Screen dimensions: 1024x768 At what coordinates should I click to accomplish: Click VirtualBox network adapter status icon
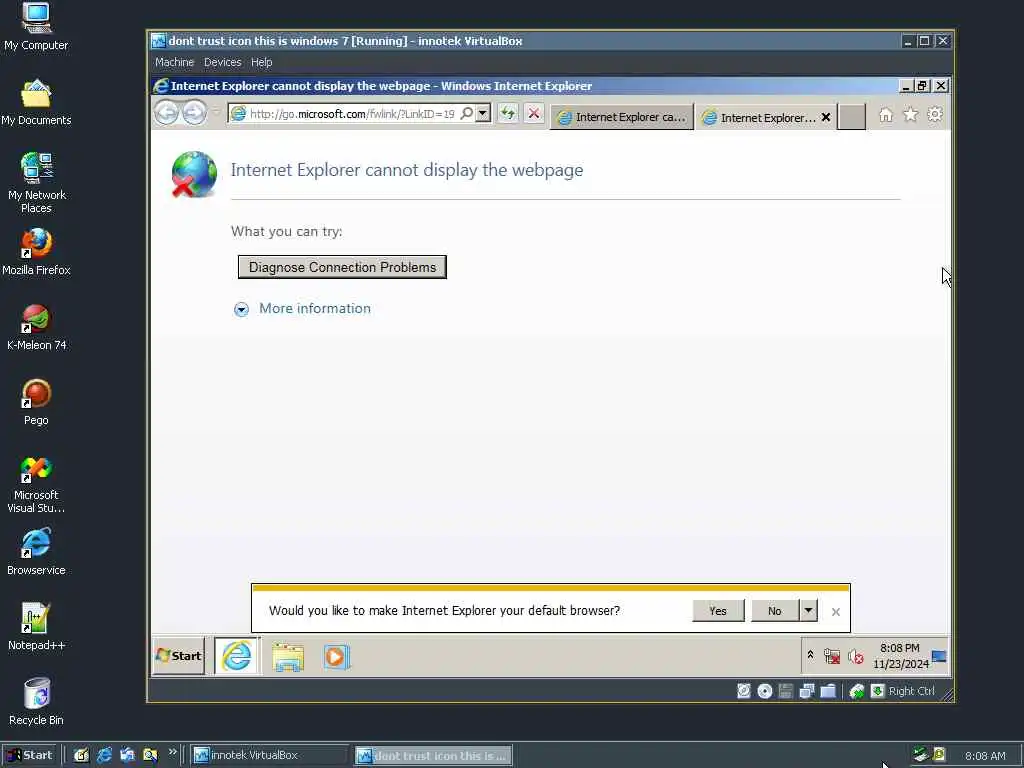click(807, 691)
